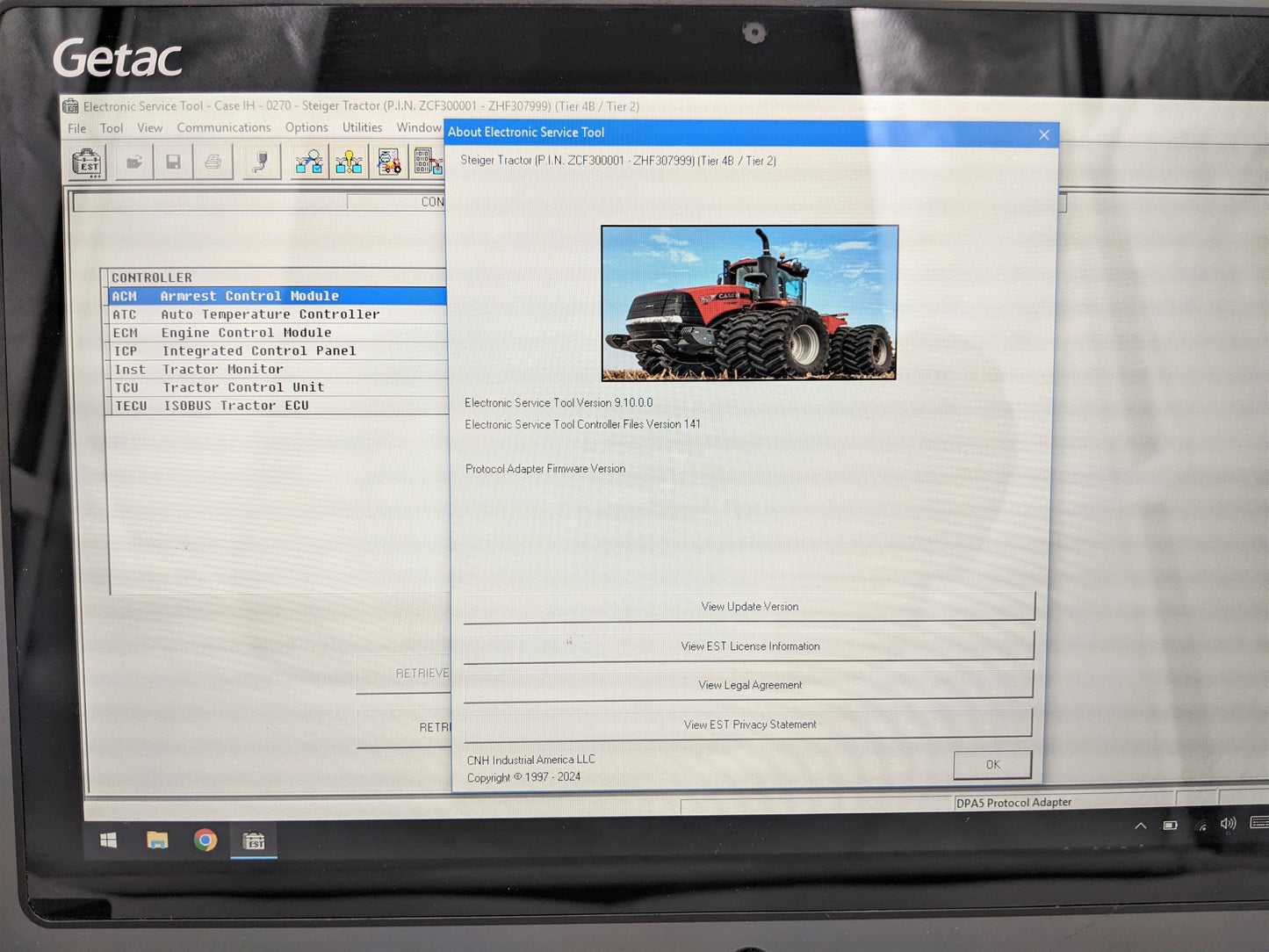Click View EST Privacy Statement button

pyautogui.click(x=749, y=725)
